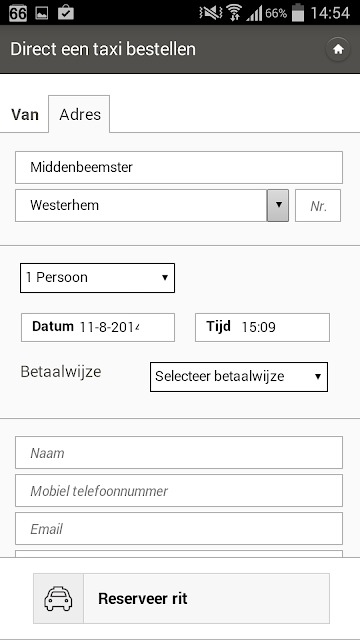
Task: Focus the Mobiel telefoonnummer field
Action: pyautogui.click(x=179, y=491)
